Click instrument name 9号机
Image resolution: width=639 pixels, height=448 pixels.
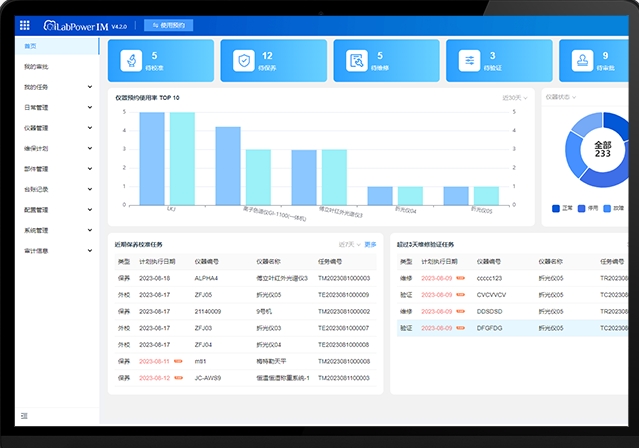coord(264,311)
